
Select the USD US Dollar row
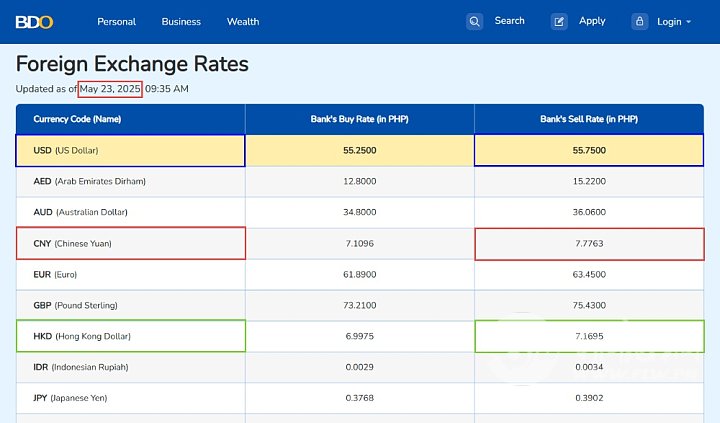pyautogui.click(x=131, y=150)
